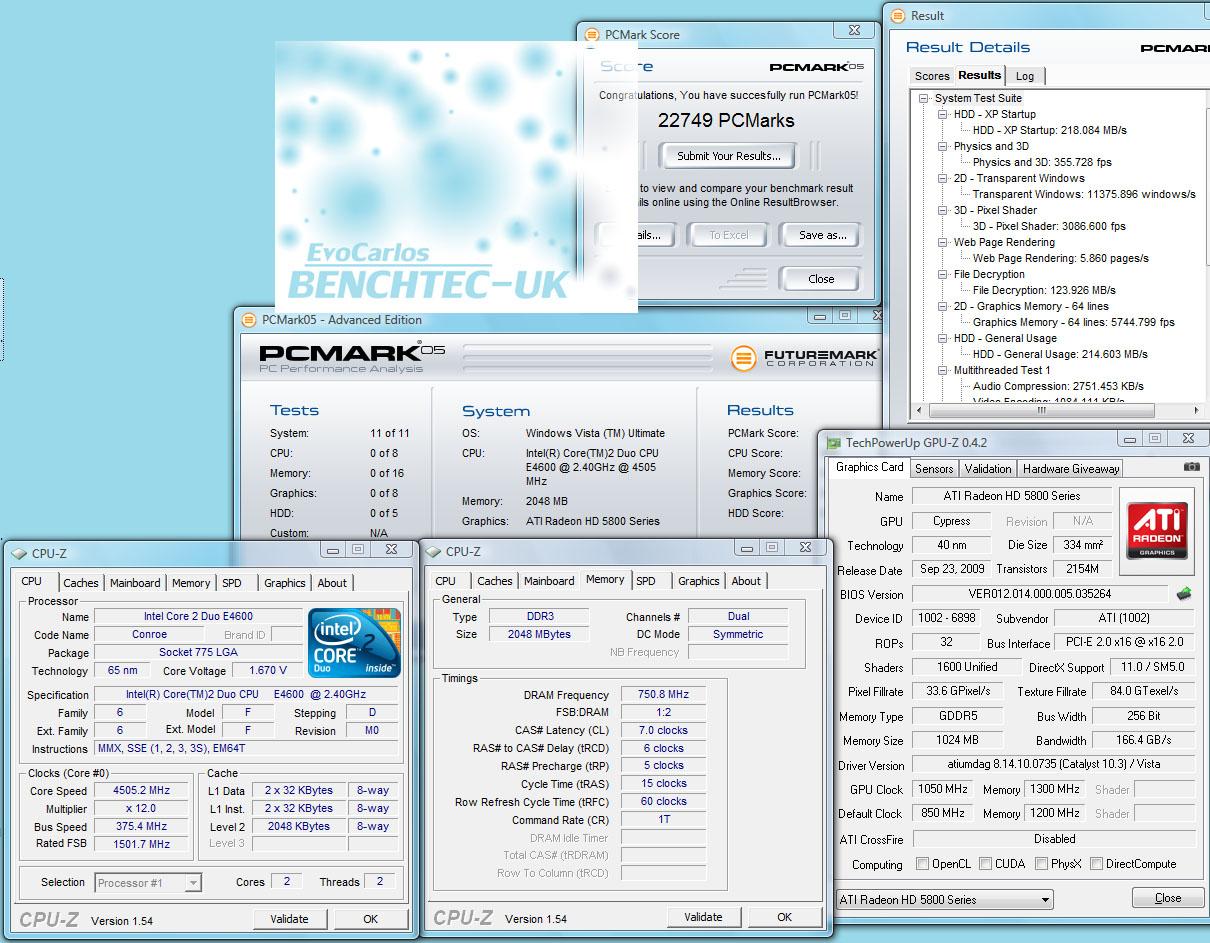Click the Result tree horizontal scrollbar thumb
The image size is (1210, 943).
(1041, 410)
